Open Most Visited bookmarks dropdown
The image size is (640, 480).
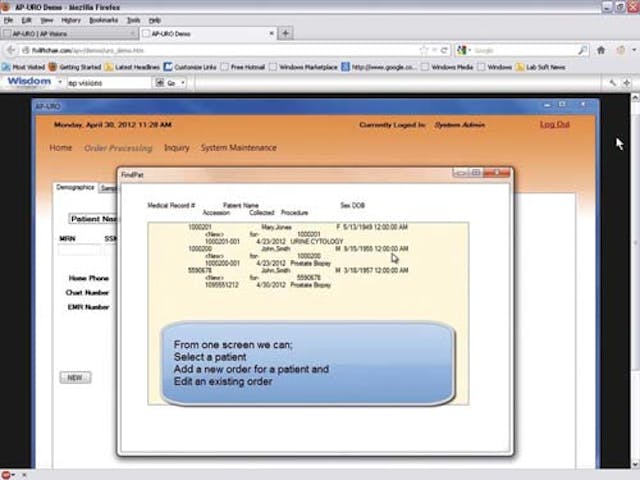(x=27, y=67)
